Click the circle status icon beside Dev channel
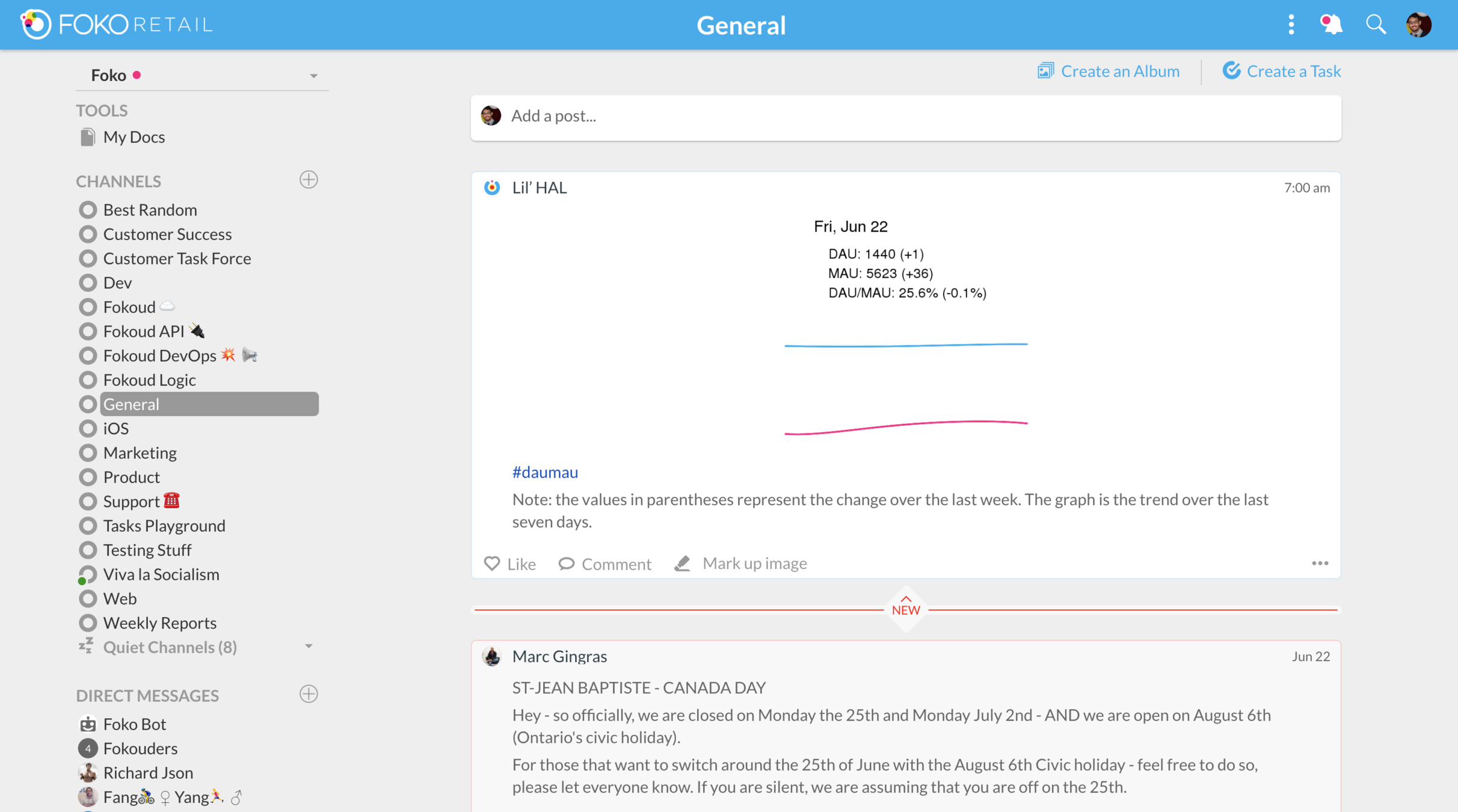 pos(88,283)
